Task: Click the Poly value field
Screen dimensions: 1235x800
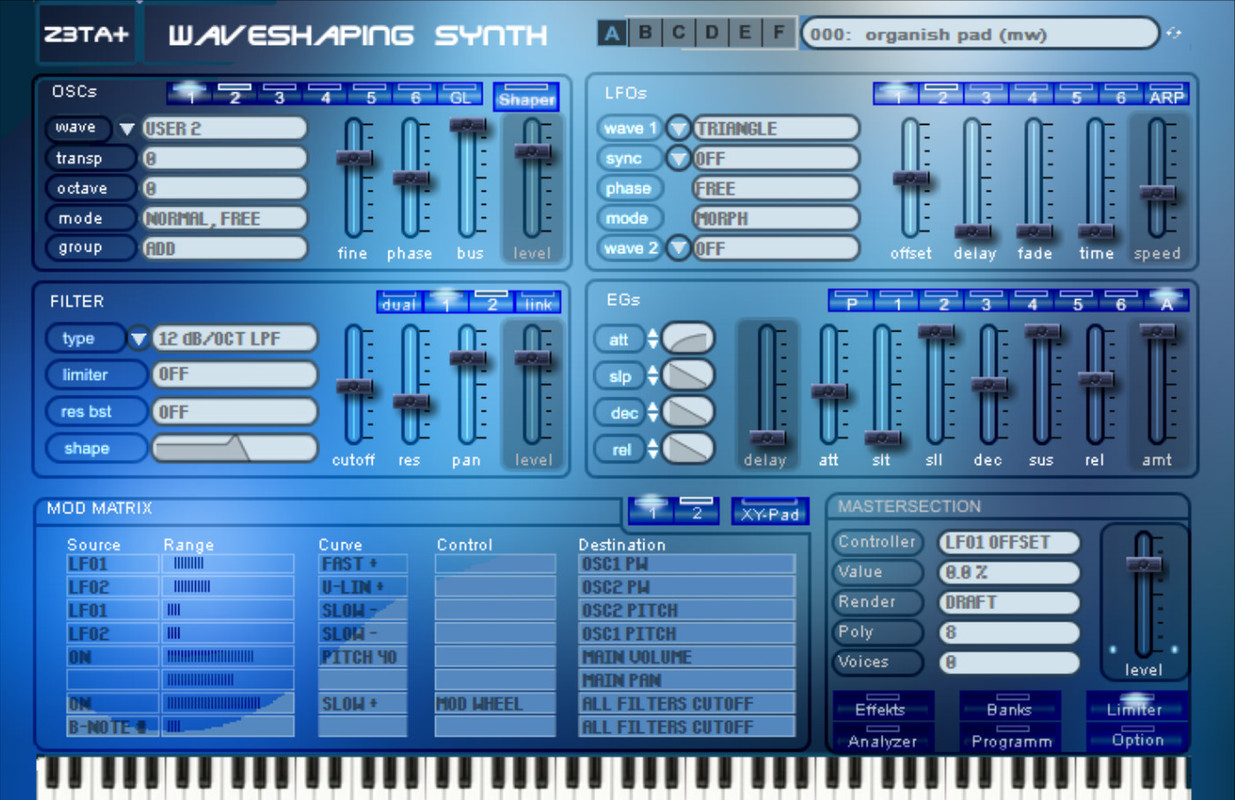Action: click(x=1009, y=632)
